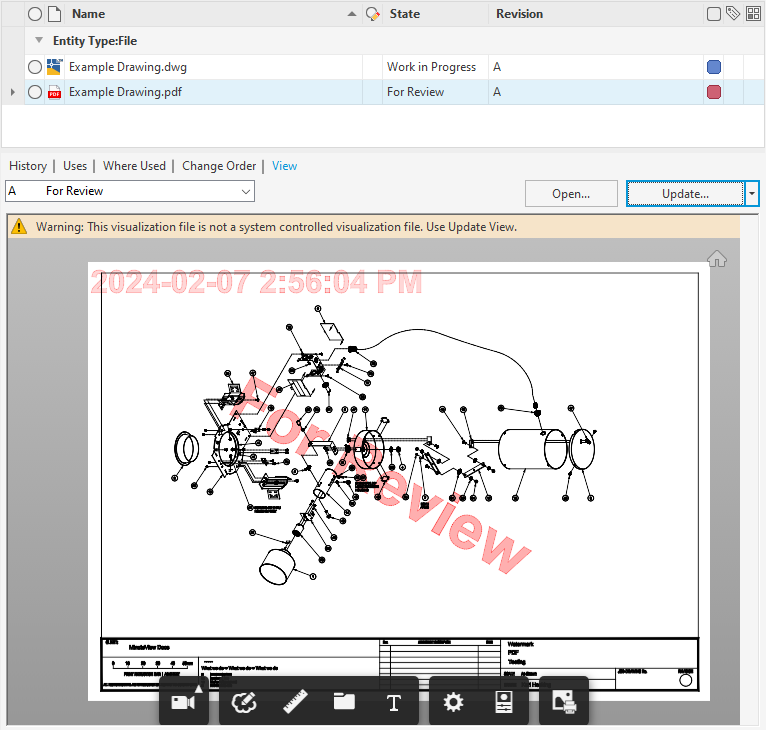Click the file type column header icon
The width and height of the screenshot is (766, 730).
pyautogui.click(x=54, y=14)
